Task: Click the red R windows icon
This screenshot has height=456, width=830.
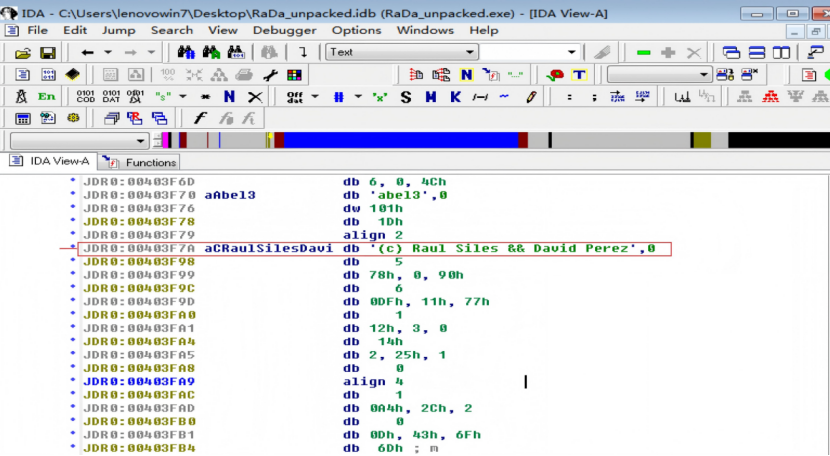Action: [x=134, y=118]
